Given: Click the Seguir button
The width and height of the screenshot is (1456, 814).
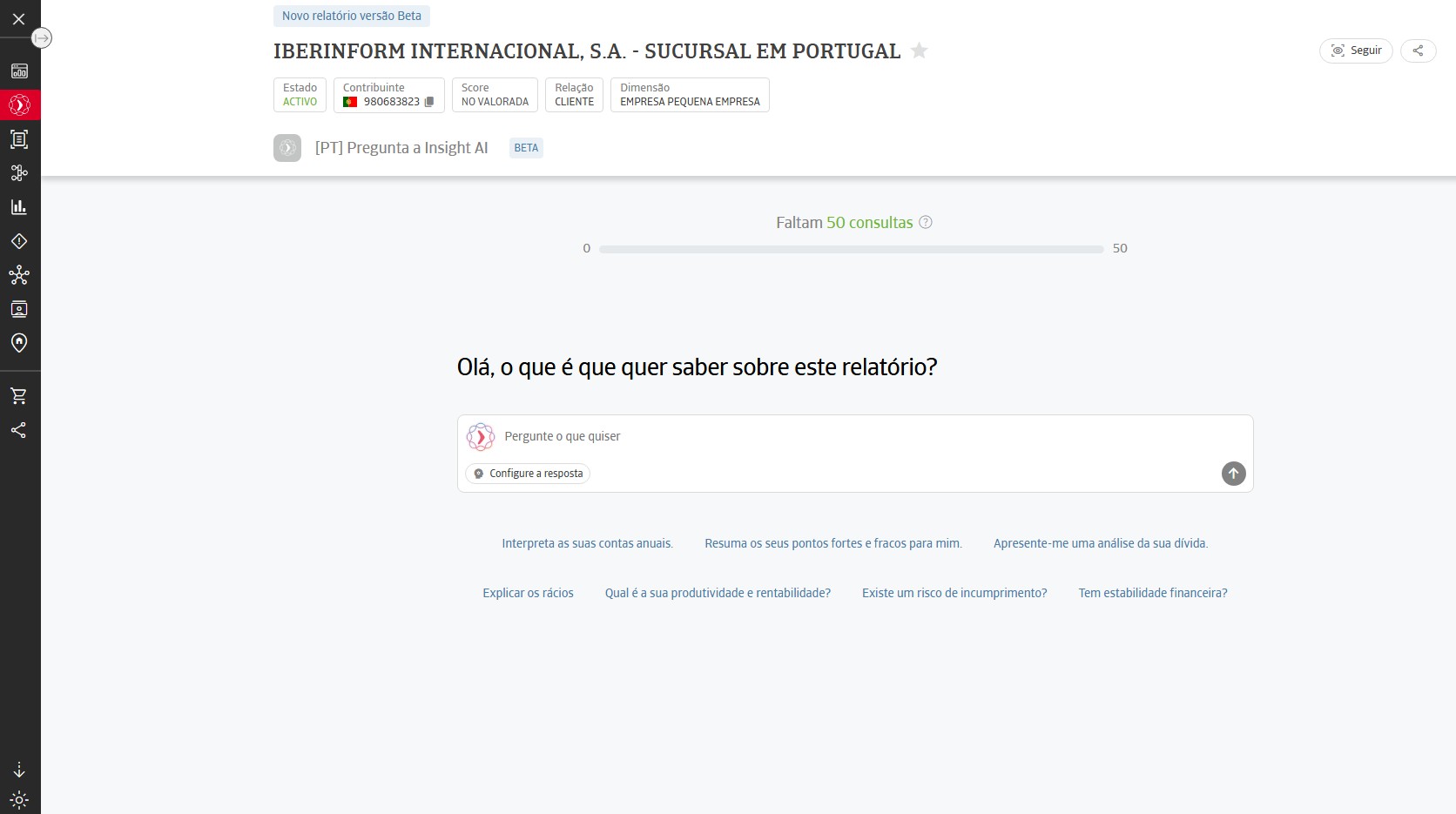Looking at the screenshot, I should (1356, 50).
